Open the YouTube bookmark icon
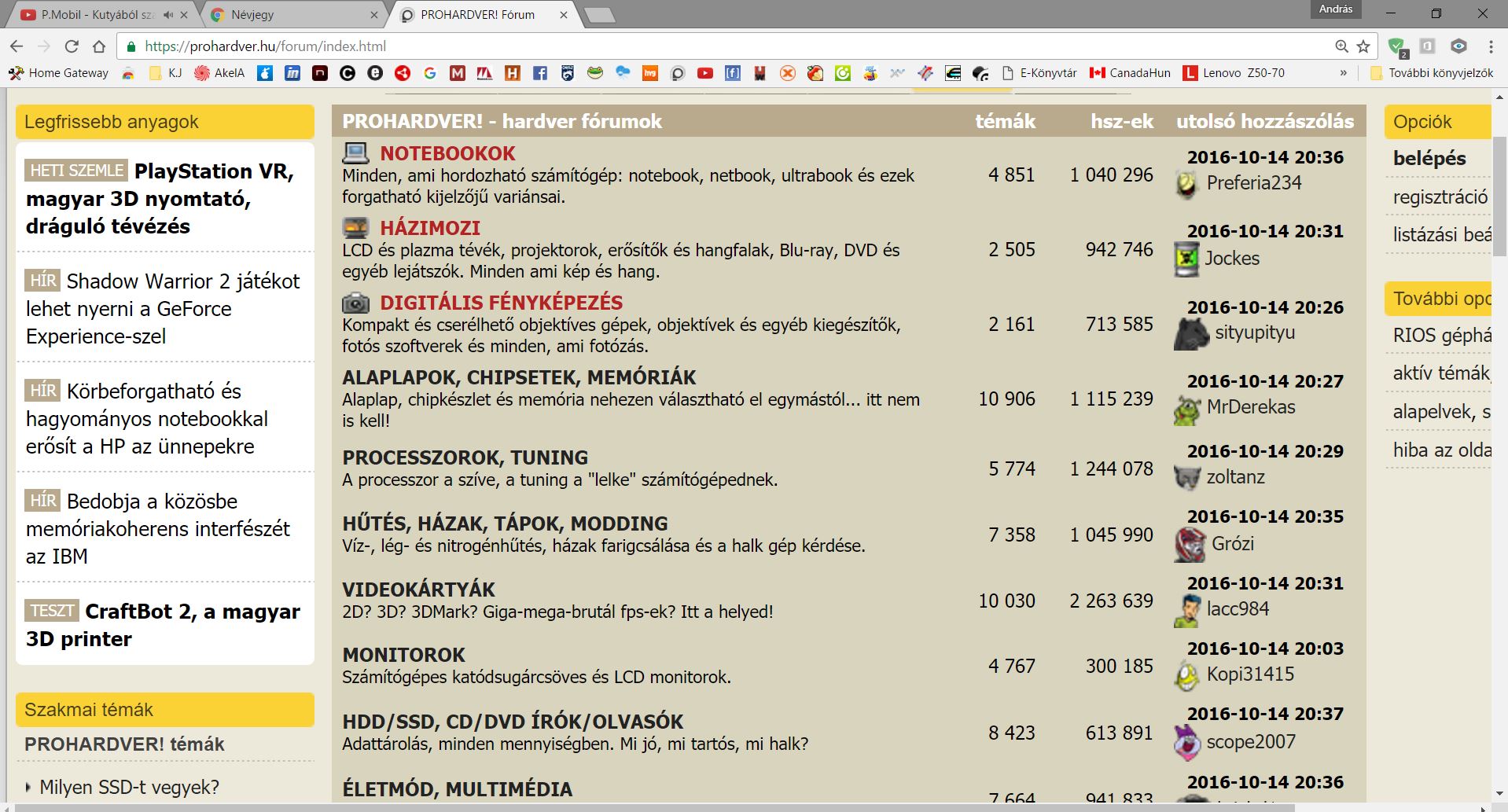 click(705, 73)
